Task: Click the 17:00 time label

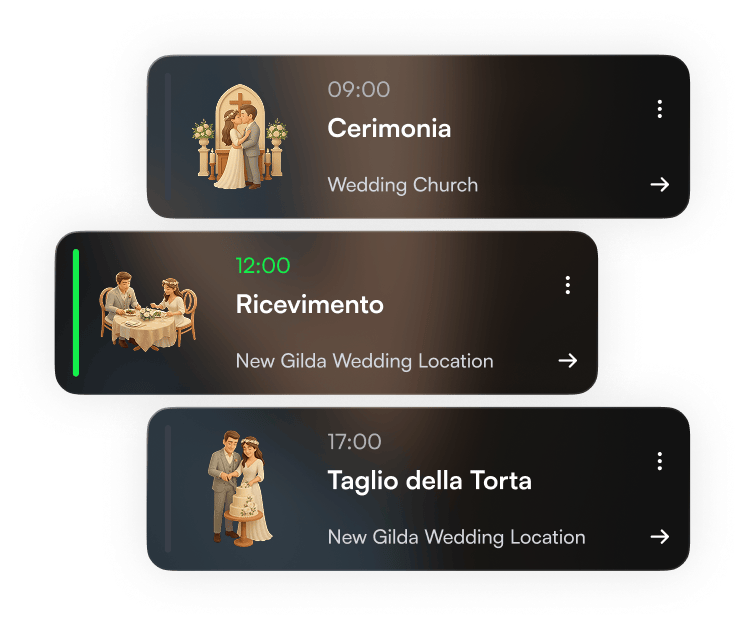Action: (x=354, y=442)
